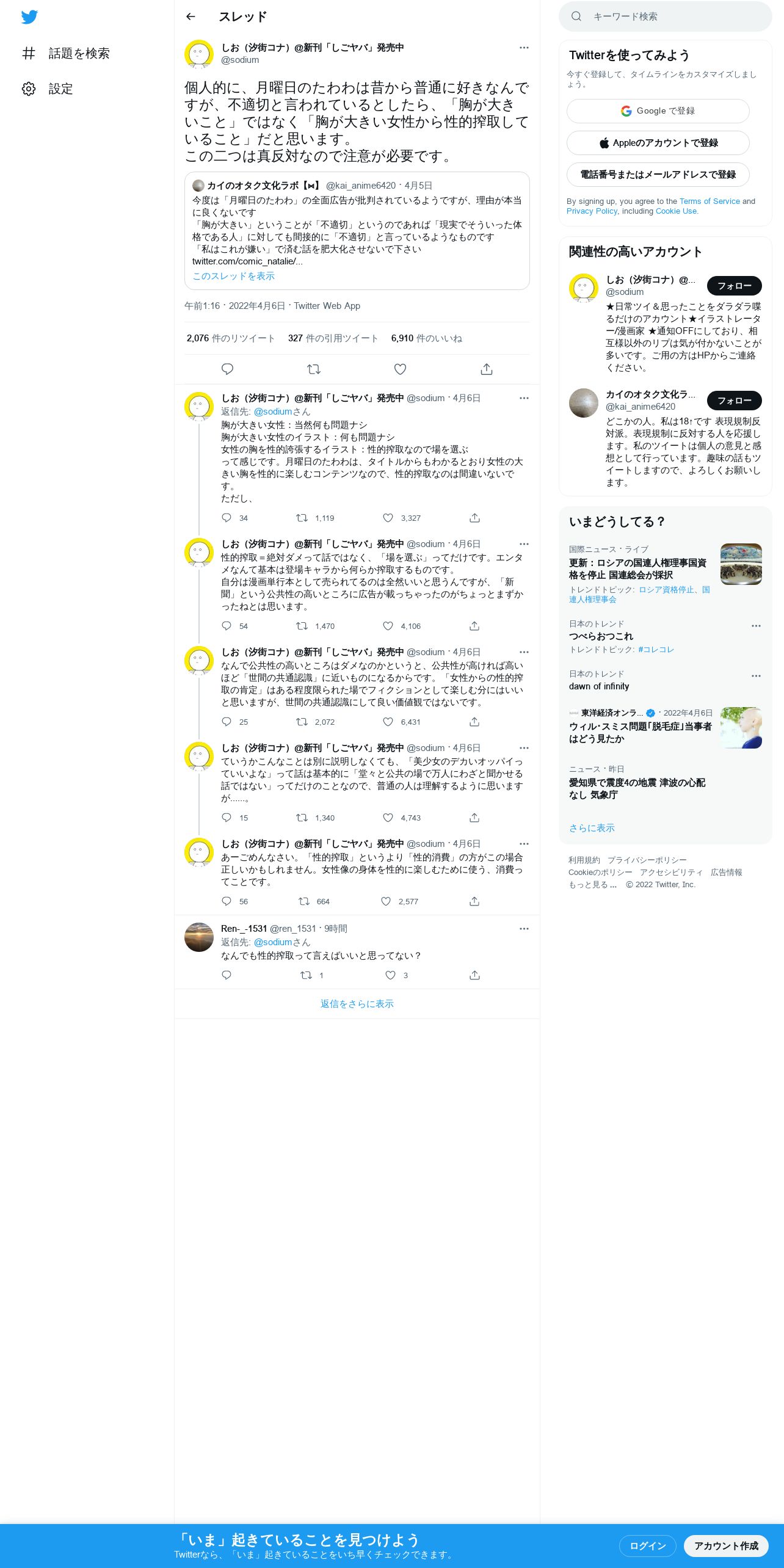
Task: View the 6,910 件のいいね list
Action: [427, 338]
